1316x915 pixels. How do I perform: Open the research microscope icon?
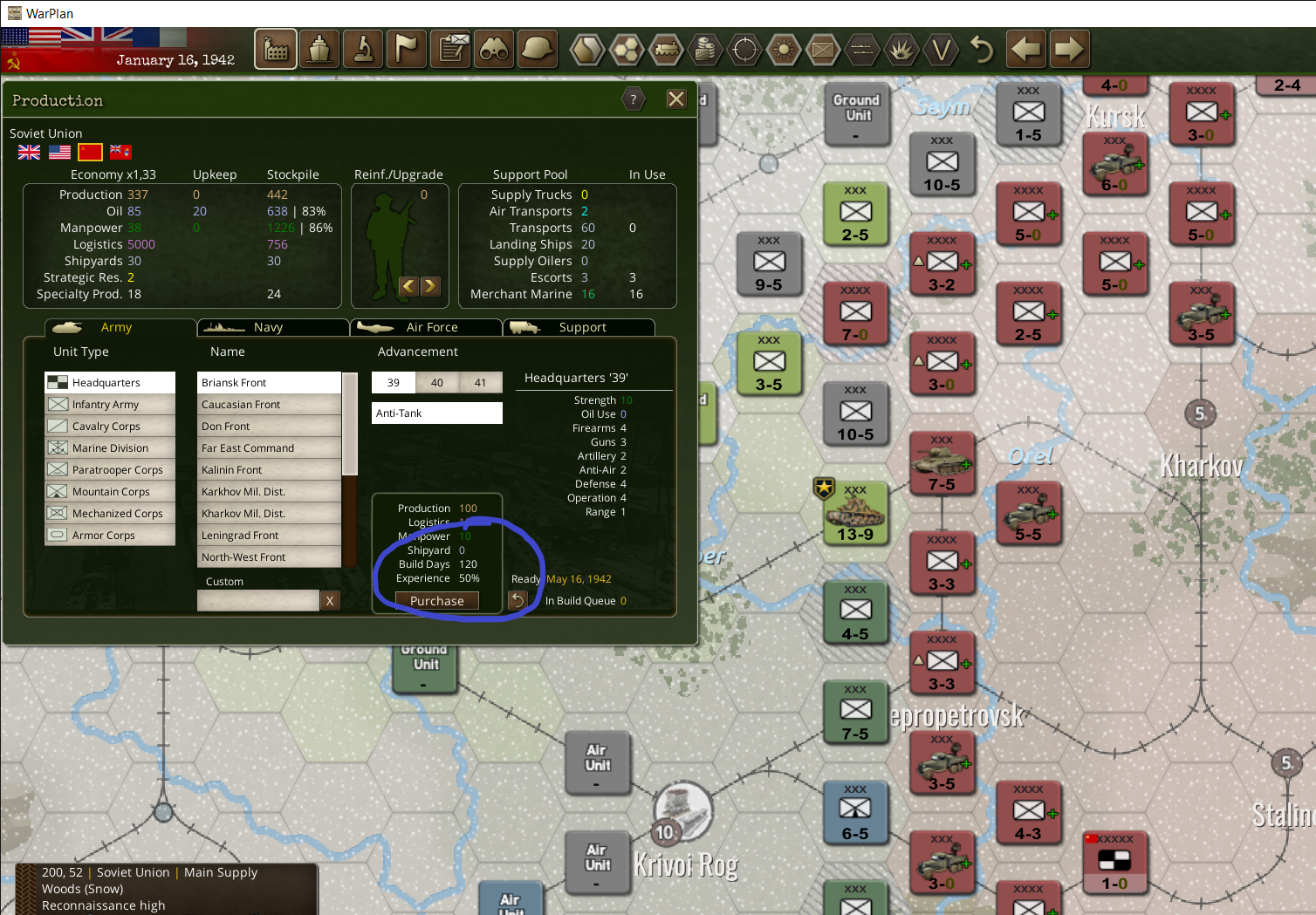363,49
